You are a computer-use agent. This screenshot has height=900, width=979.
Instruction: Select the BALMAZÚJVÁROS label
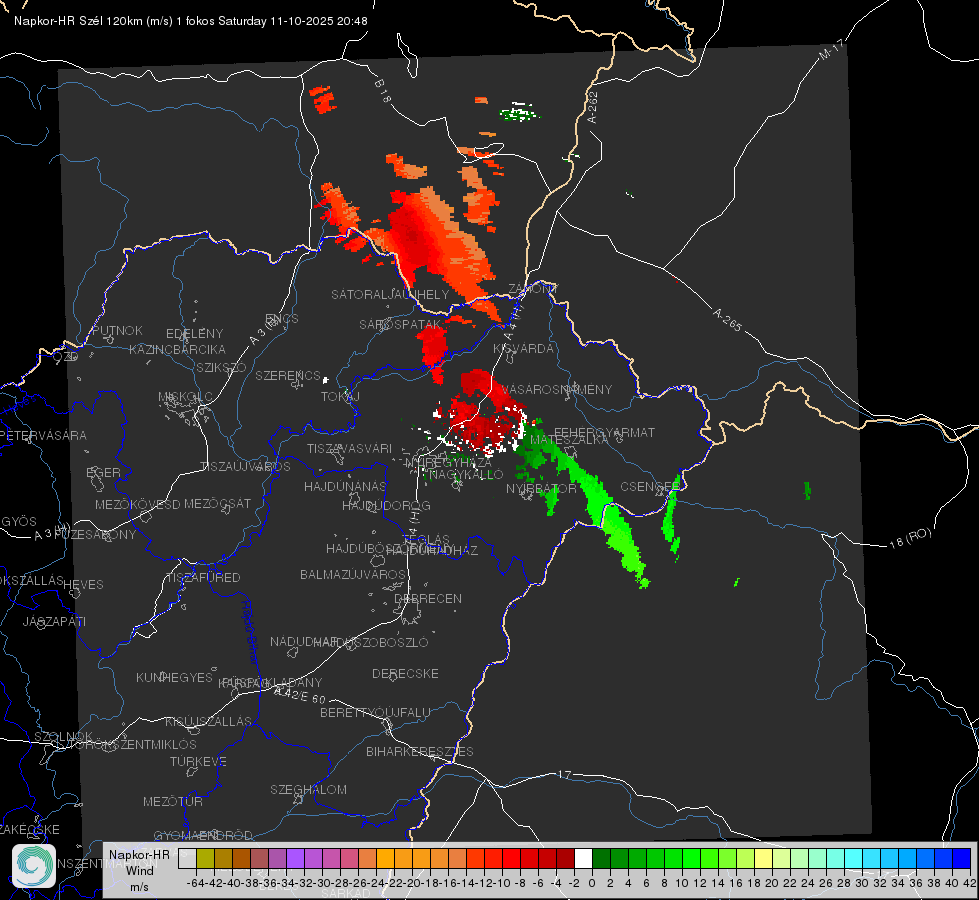(x=353, y=574)
